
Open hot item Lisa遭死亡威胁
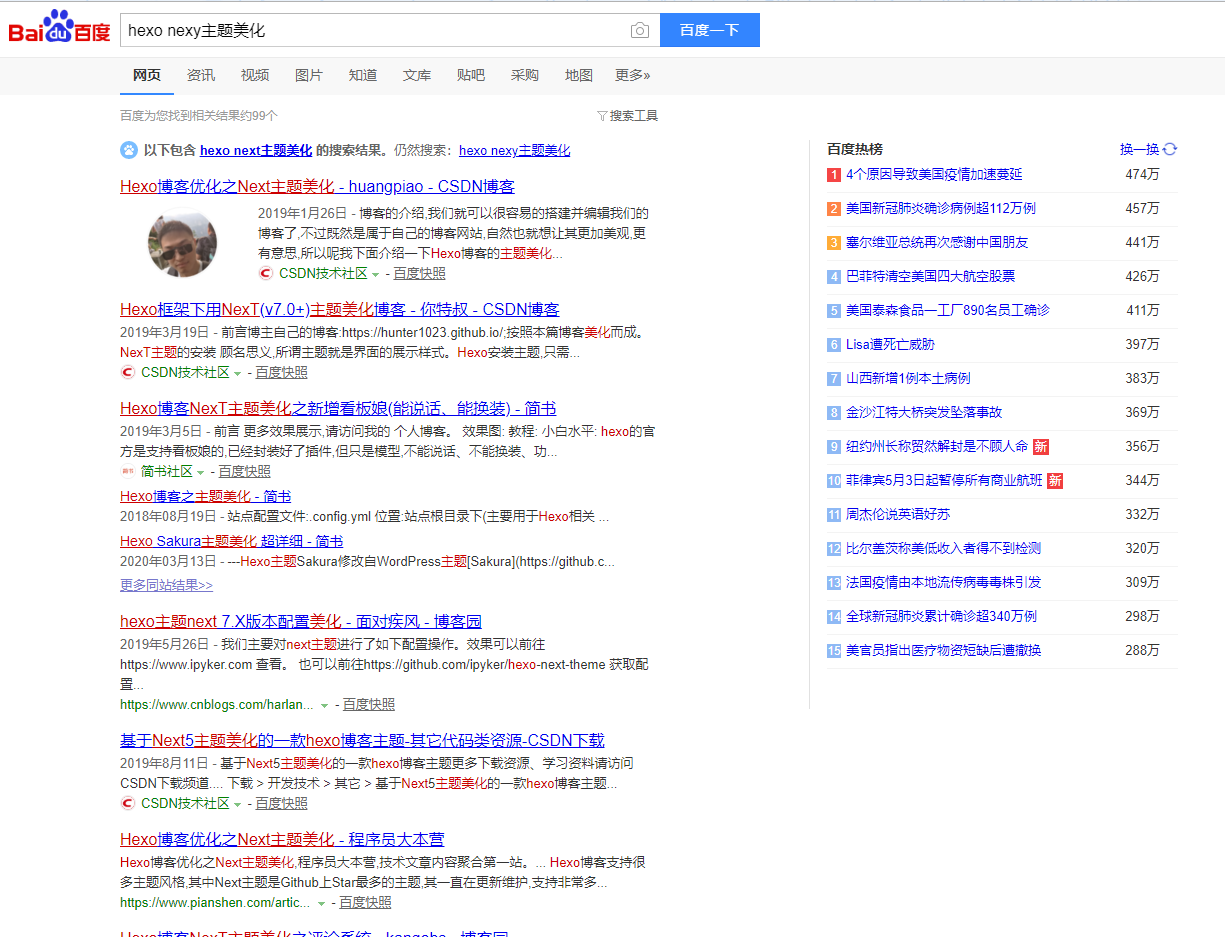pyautogui.click(x=890, y=344)
